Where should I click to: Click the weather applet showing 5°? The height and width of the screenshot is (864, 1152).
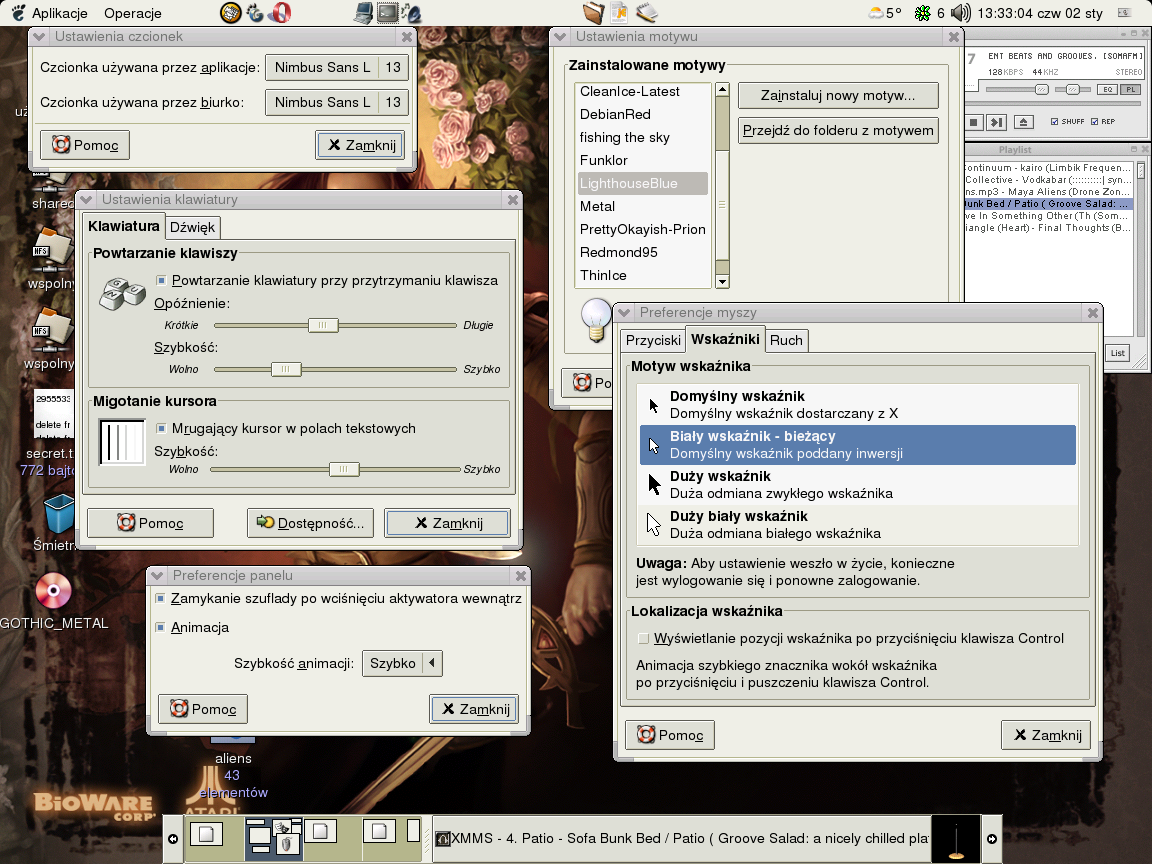tap(885, 12)
